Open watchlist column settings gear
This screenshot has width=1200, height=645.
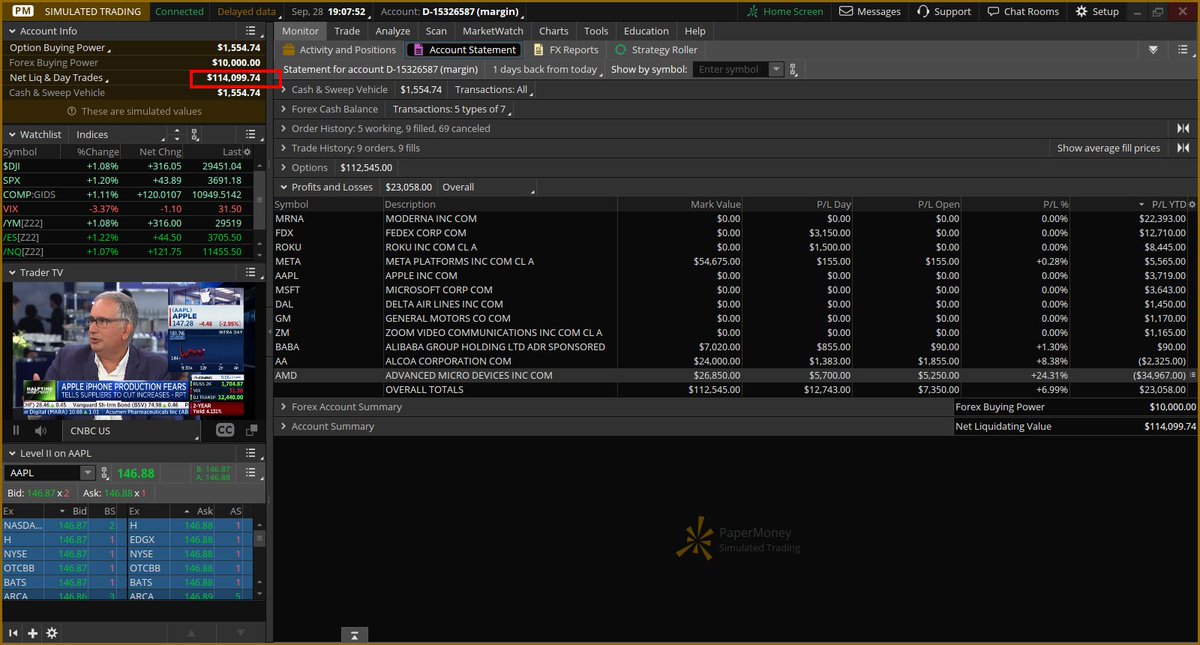[x=248, y=152]
